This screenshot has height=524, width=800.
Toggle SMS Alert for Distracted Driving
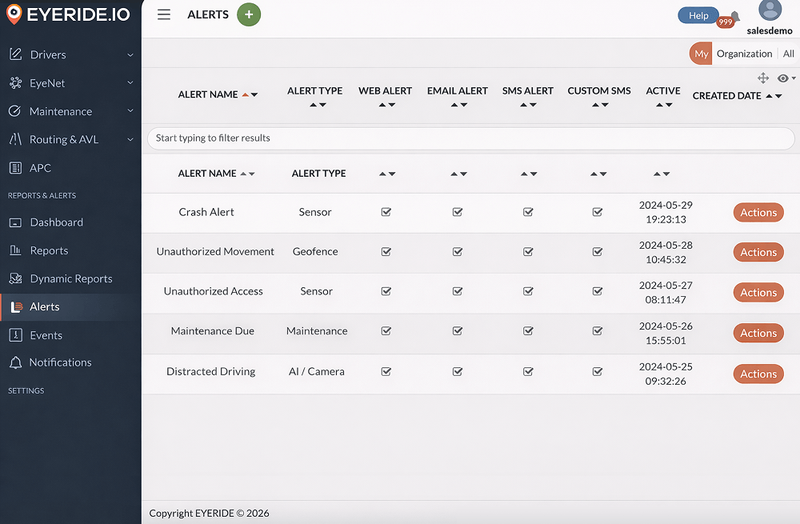(x=528, y=372)
